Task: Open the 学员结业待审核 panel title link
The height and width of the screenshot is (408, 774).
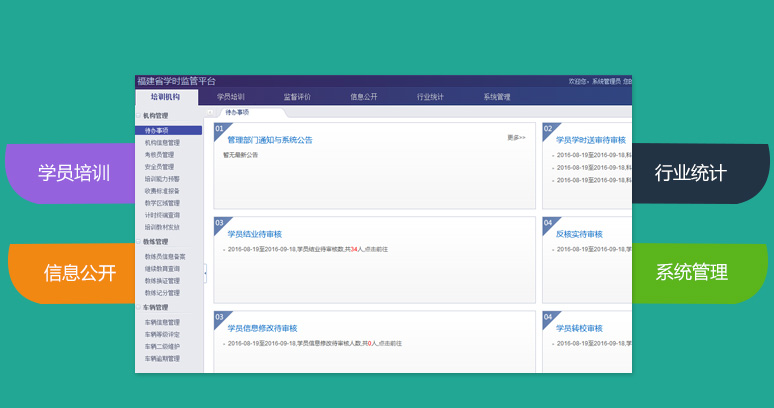Action: pos(254,234)
